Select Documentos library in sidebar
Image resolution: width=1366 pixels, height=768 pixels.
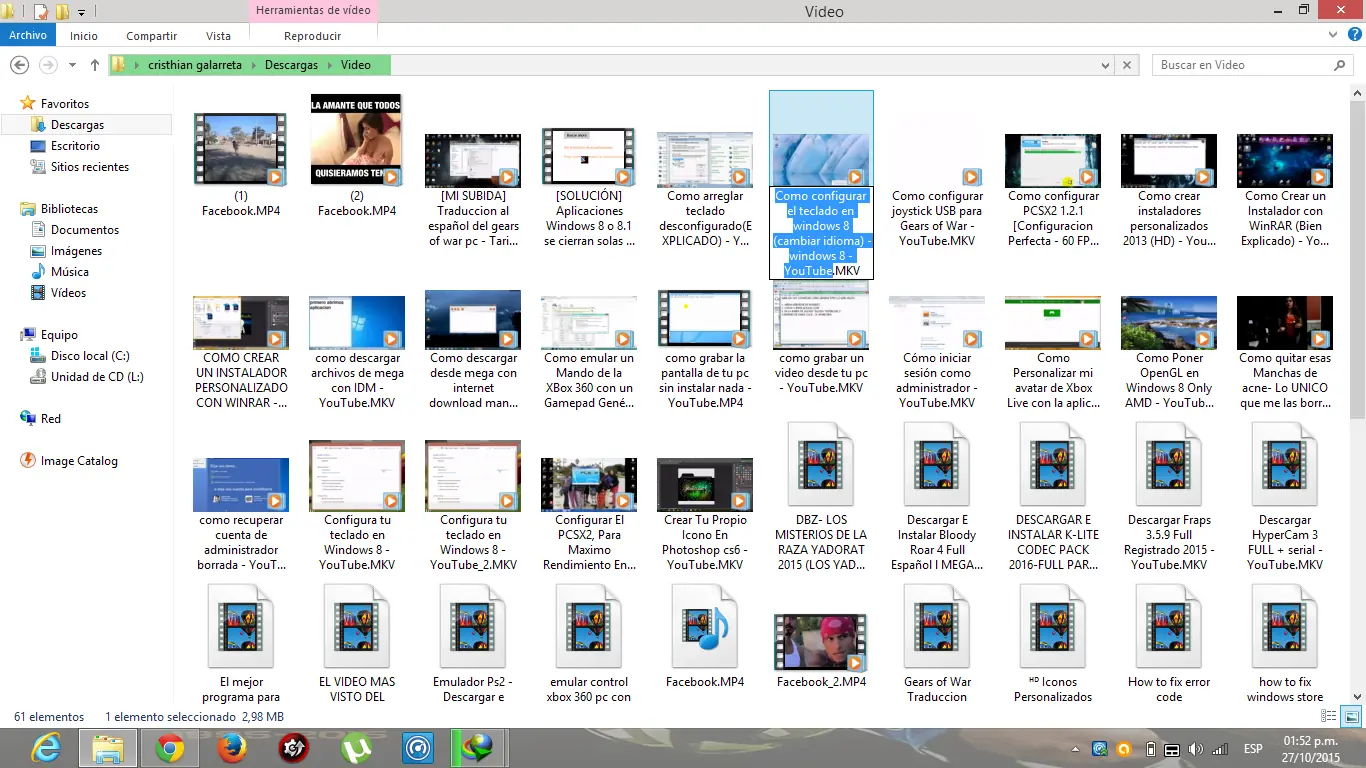[x=75, y=230]
